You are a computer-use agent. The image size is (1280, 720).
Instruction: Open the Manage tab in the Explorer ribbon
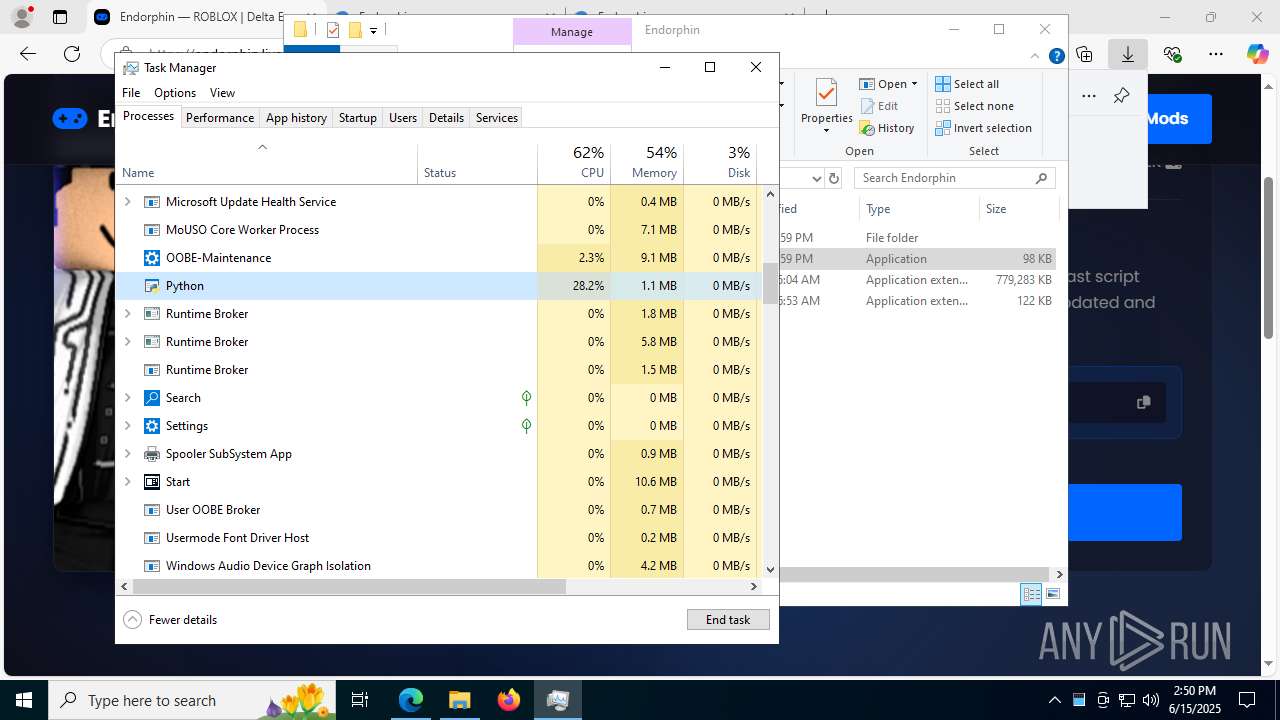[x=572, y=32]
